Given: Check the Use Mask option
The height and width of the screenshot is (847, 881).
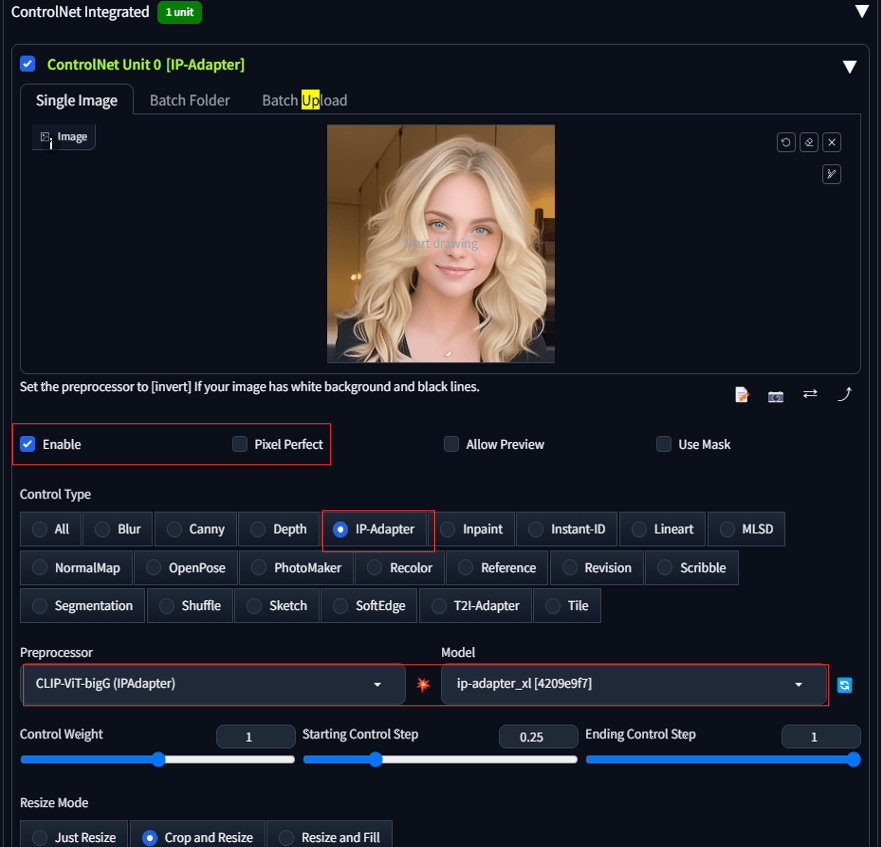Looking at the screenshot, I should (x=664, y=444).
